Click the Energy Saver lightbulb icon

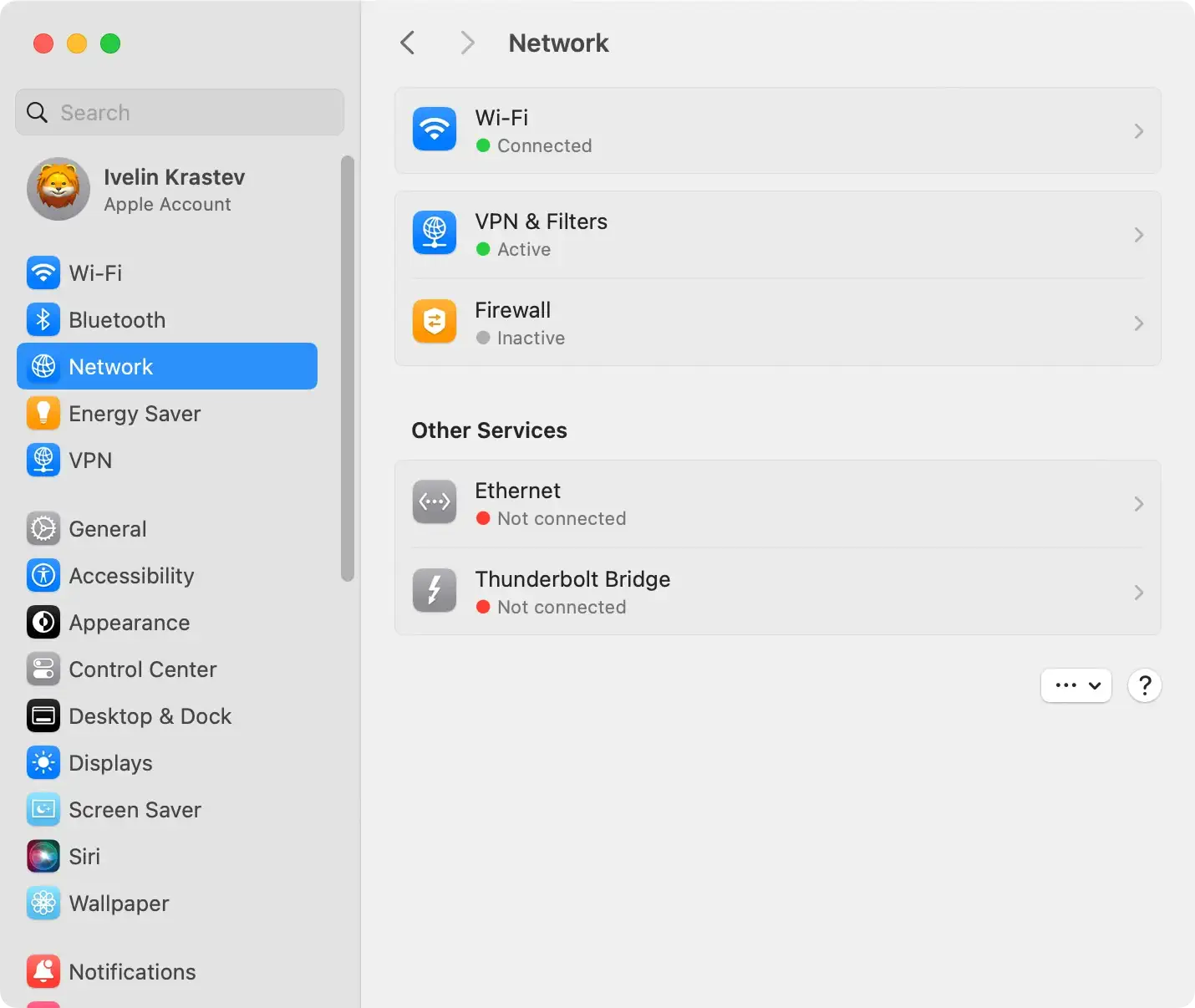pos(43,413)
